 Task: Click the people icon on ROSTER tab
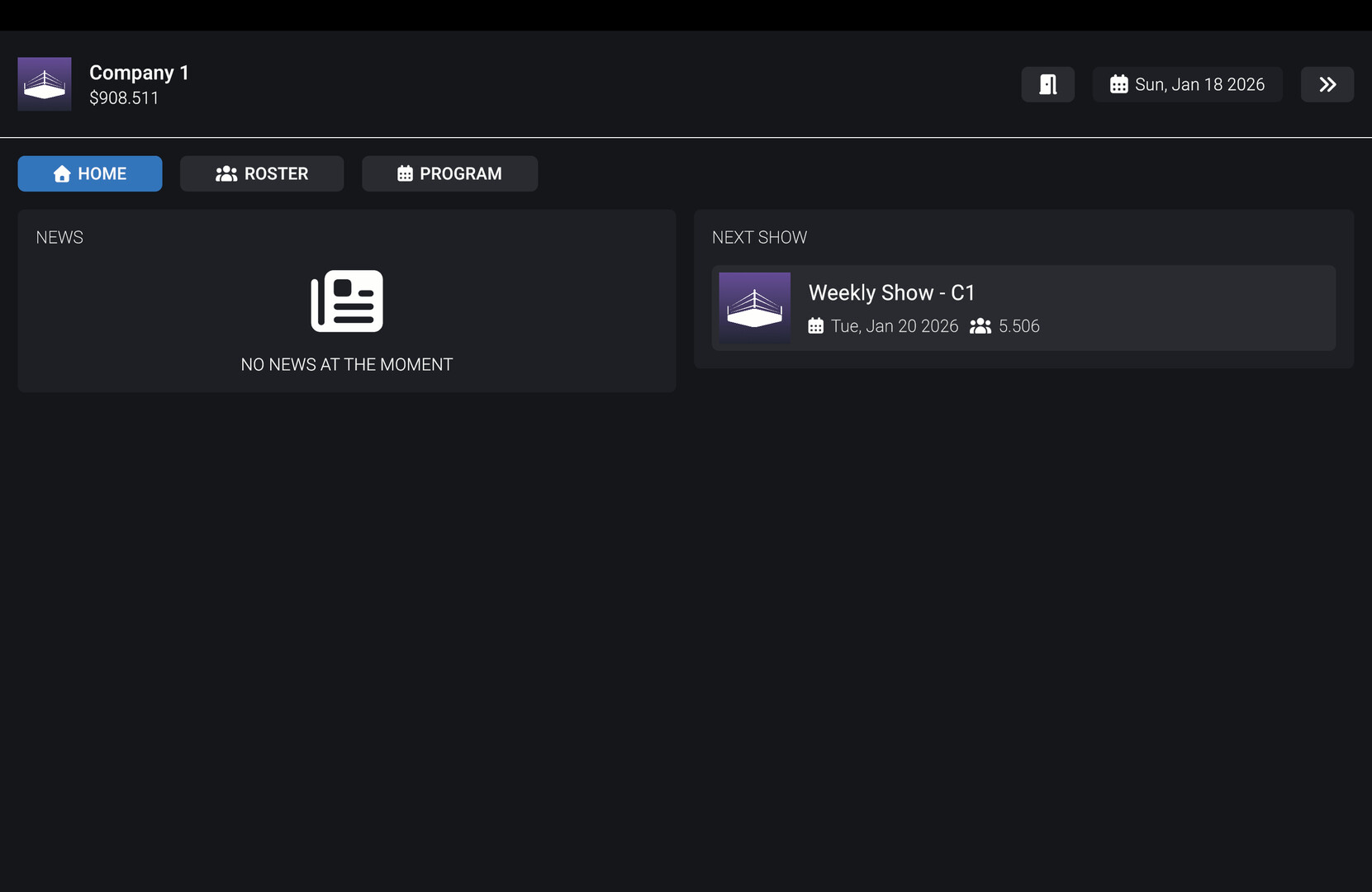pos(226,173)
